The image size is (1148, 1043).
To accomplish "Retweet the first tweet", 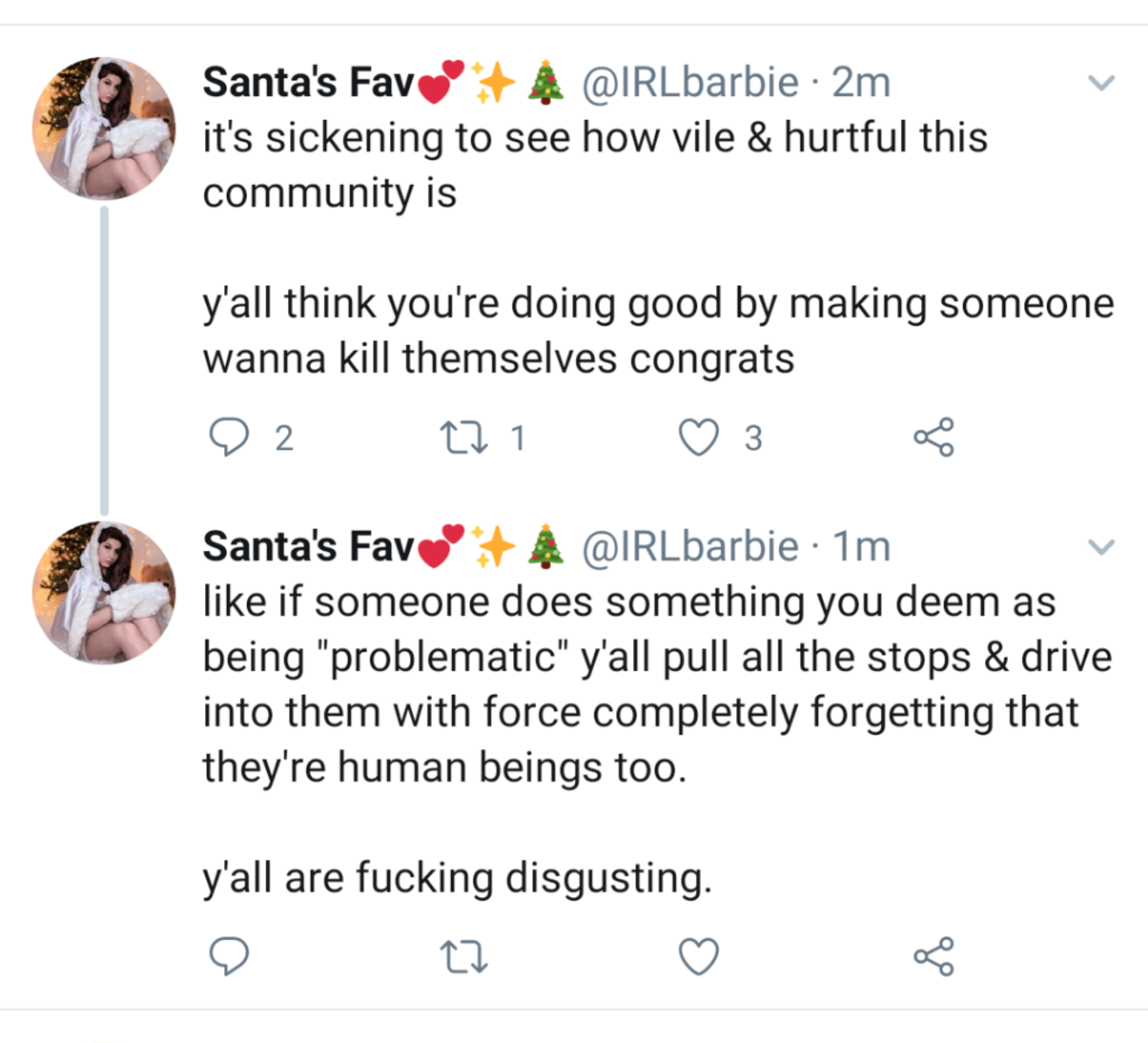I will tap(464, 437).
